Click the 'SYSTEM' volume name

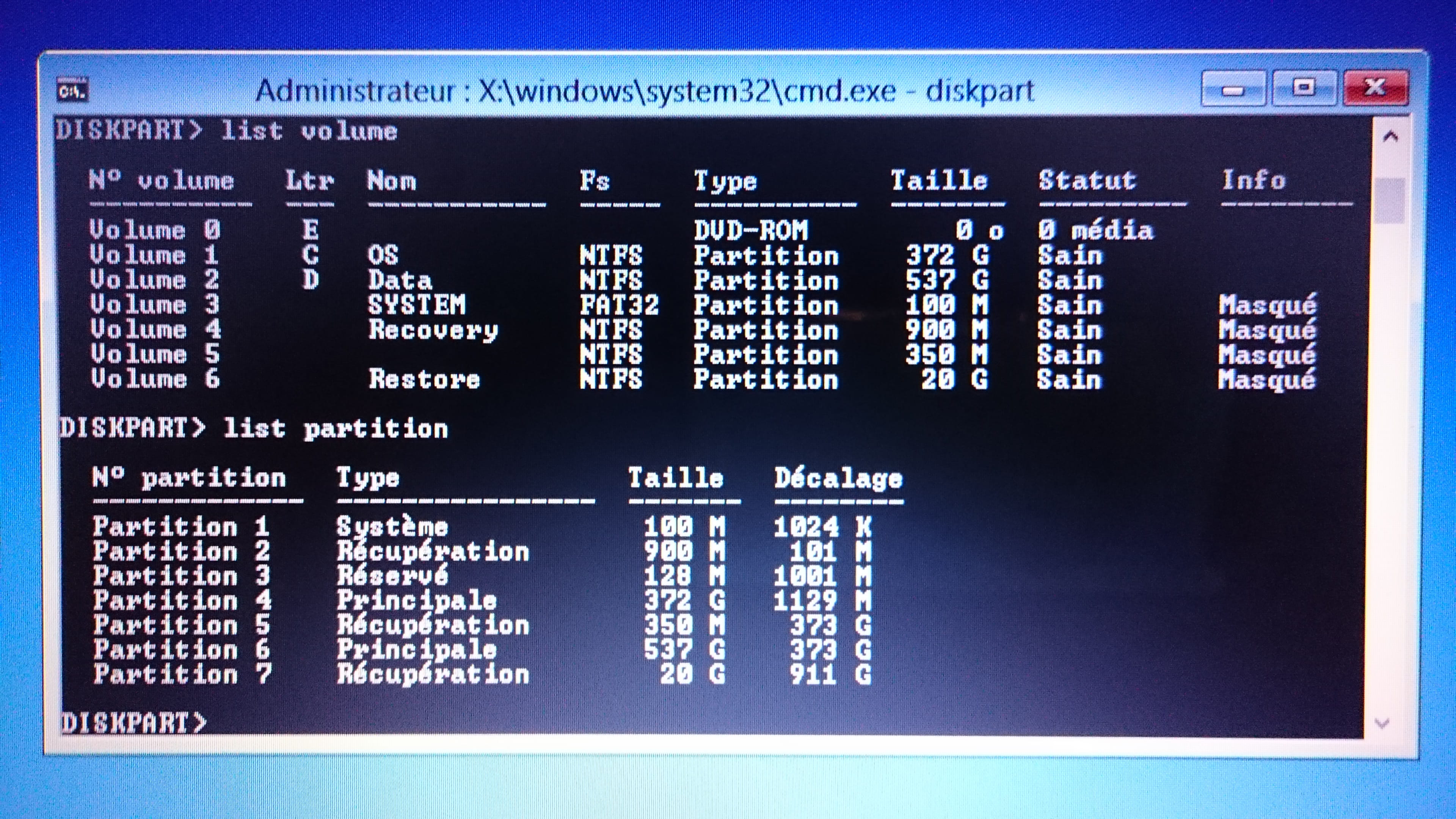point(417,304)
